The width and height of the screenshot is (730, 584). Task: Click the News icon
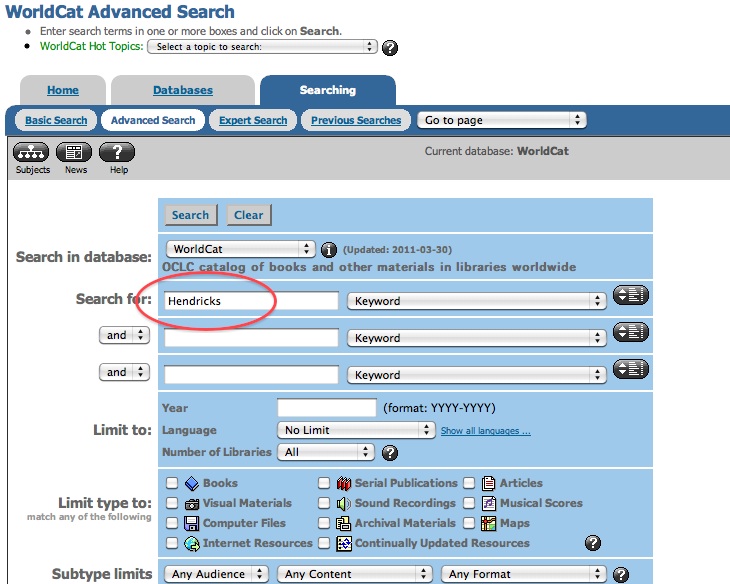tap(75, 153)
